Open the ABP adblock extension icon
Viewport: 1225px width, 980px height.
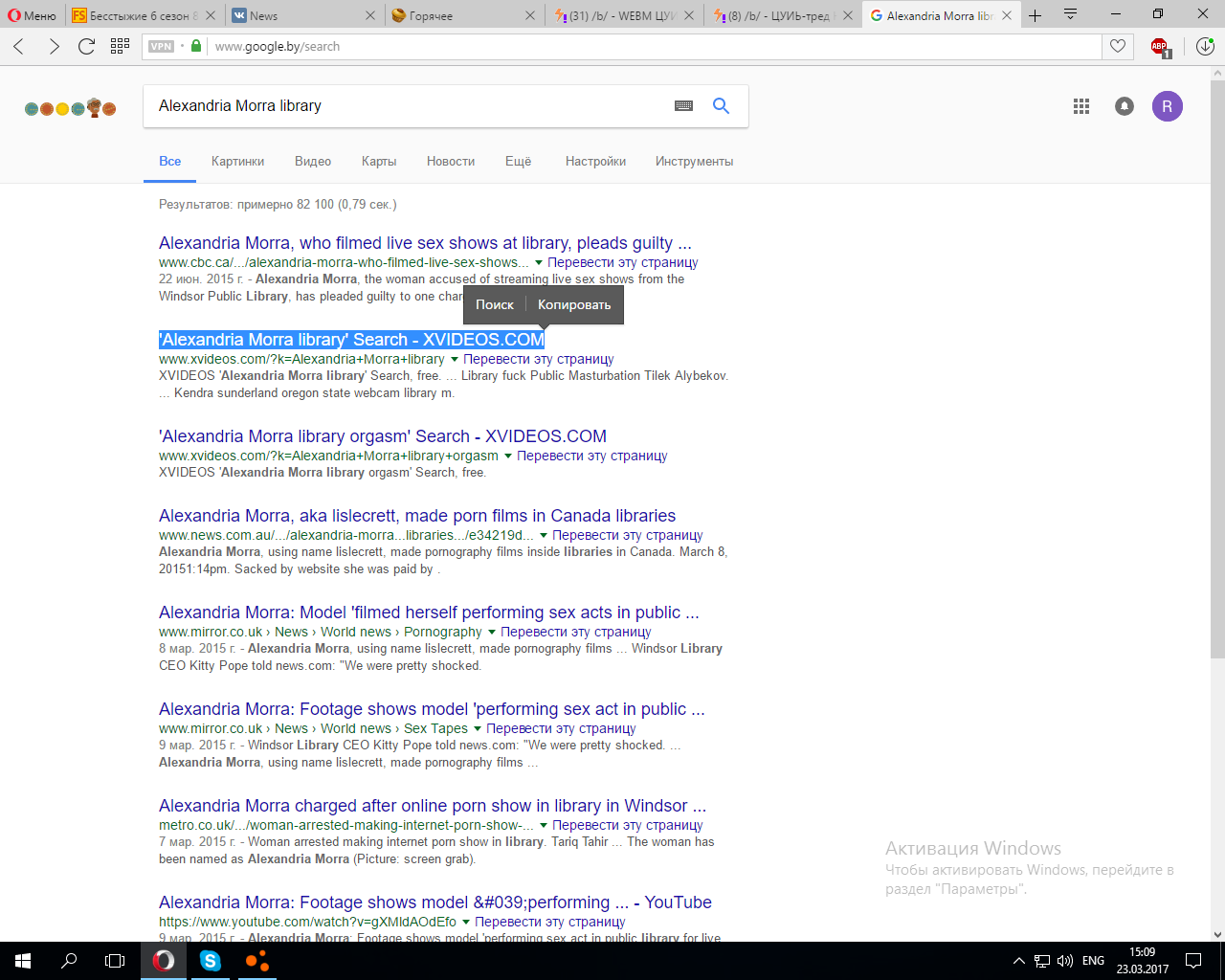1160,47
